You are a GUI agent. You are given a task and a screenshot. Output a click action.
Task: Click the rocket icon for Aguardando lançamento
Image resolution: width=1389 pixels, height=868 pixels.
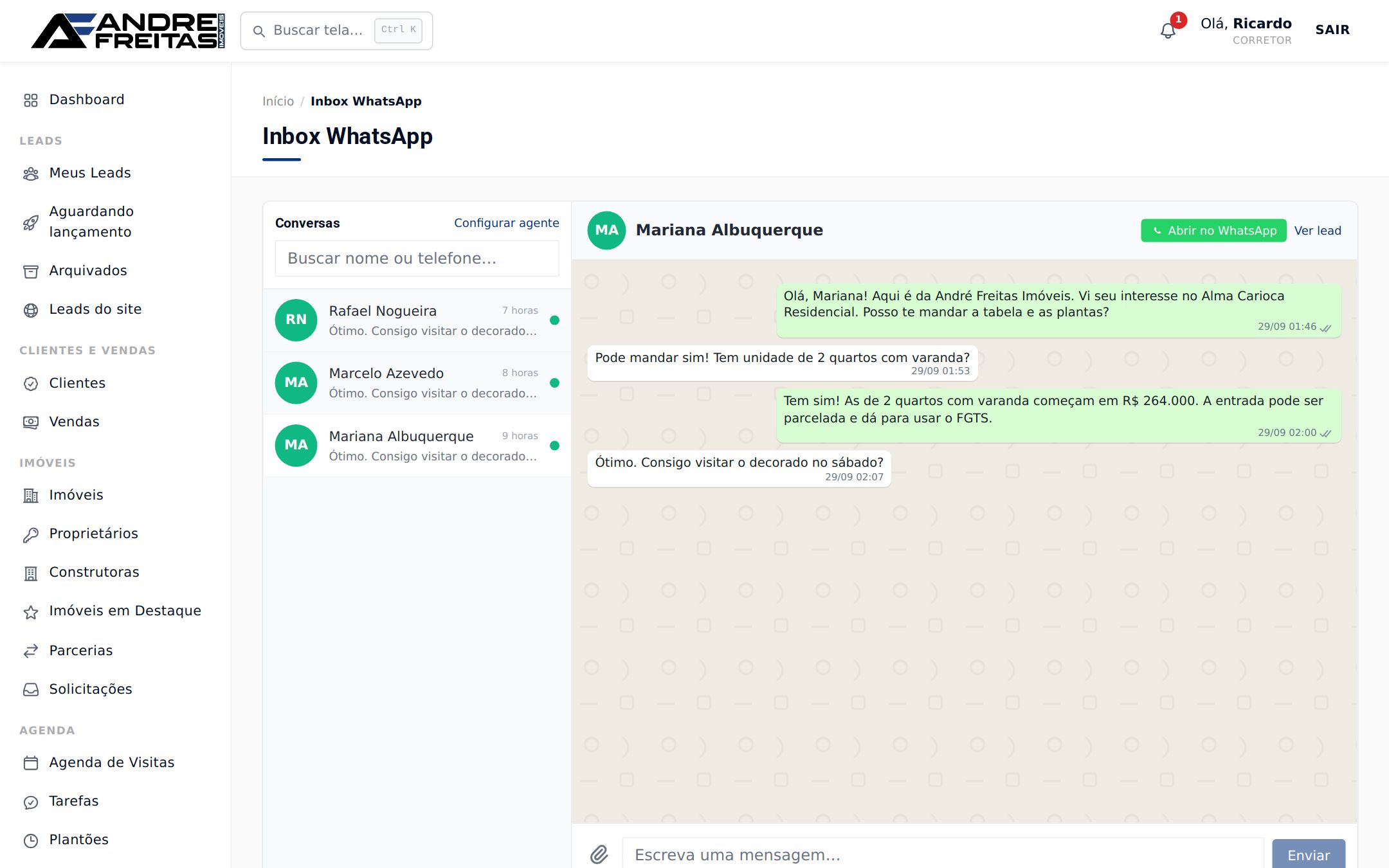pyautogui.click(x=31, y=222)
